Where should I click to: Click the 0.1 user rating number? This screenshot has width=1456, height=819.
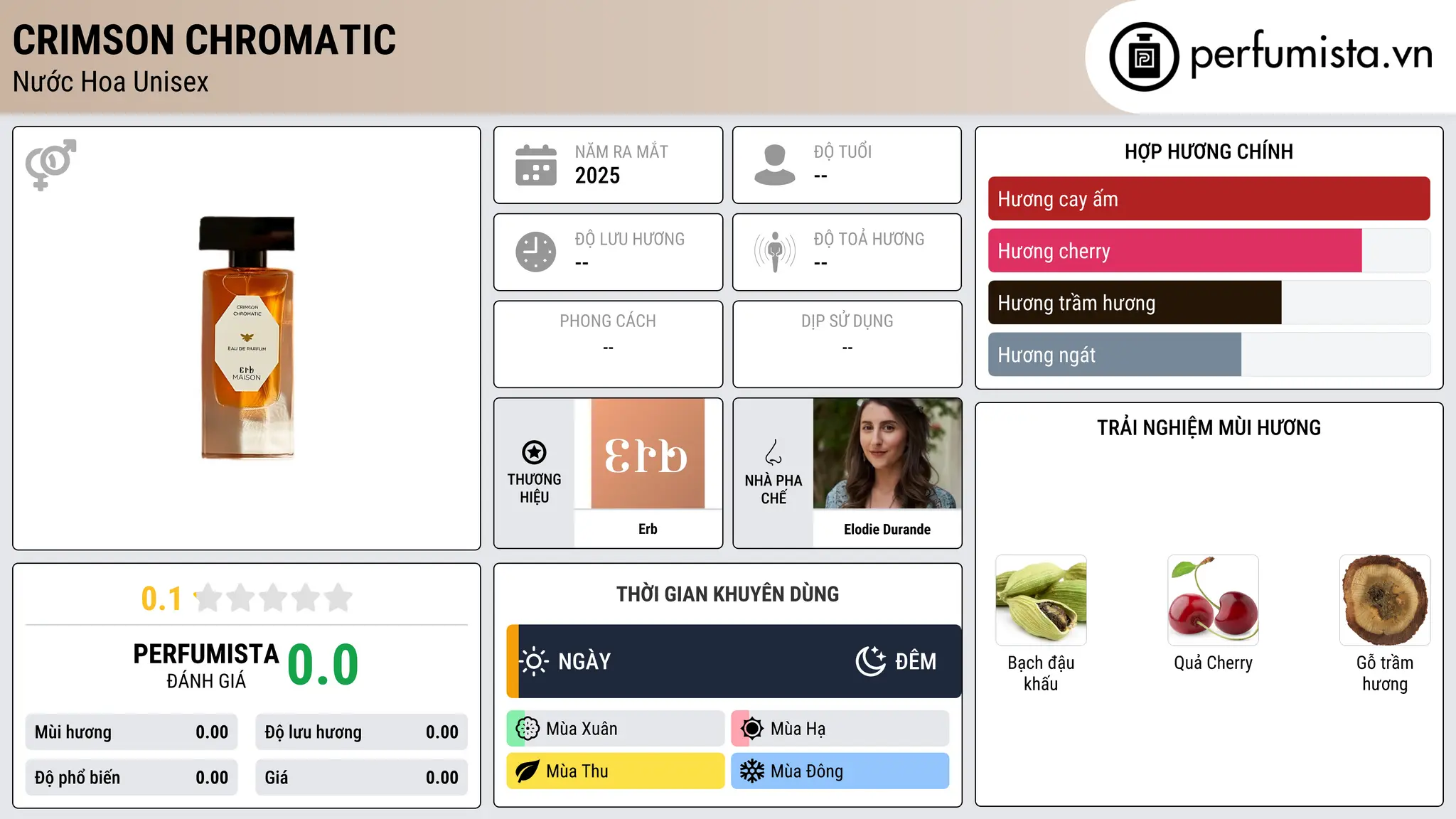(x=161, y=599)
